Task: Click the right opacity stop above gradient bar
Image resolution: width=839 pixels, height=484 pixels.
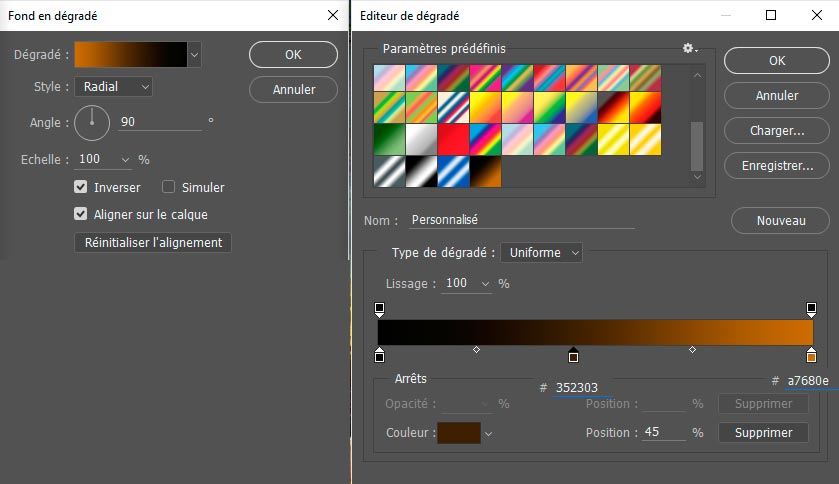Action: tap(811, 309)
